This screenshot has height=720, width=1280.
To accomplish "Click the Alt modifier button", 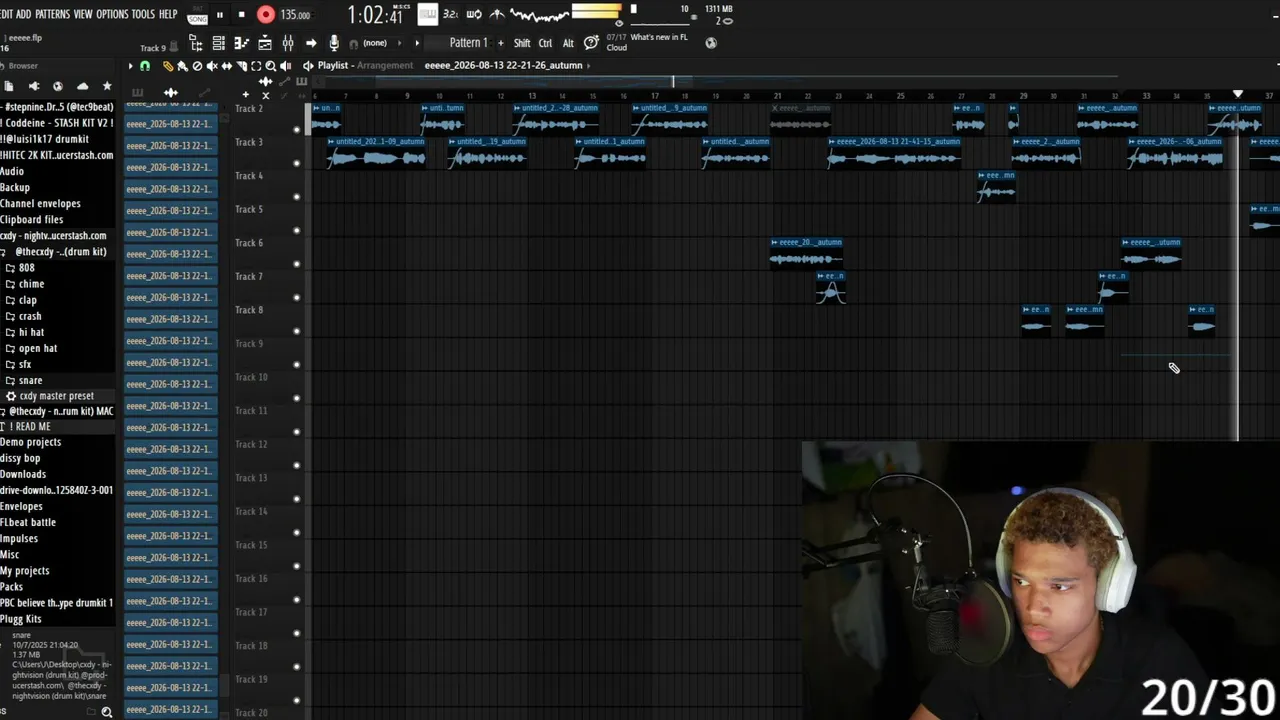I will tap(568, 43).
